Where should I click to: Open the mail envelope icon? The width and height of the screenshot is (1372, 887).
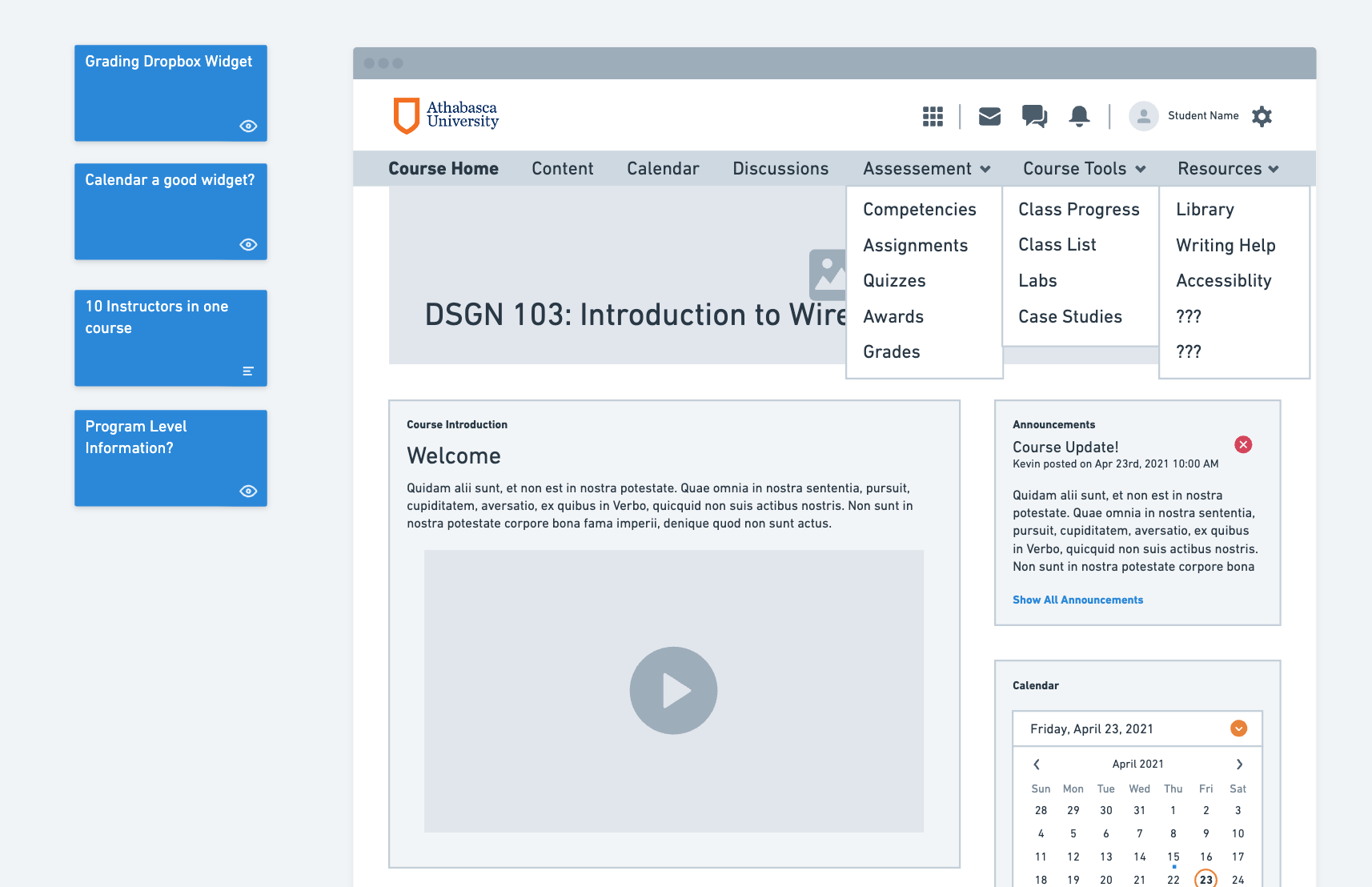point(989,117)
